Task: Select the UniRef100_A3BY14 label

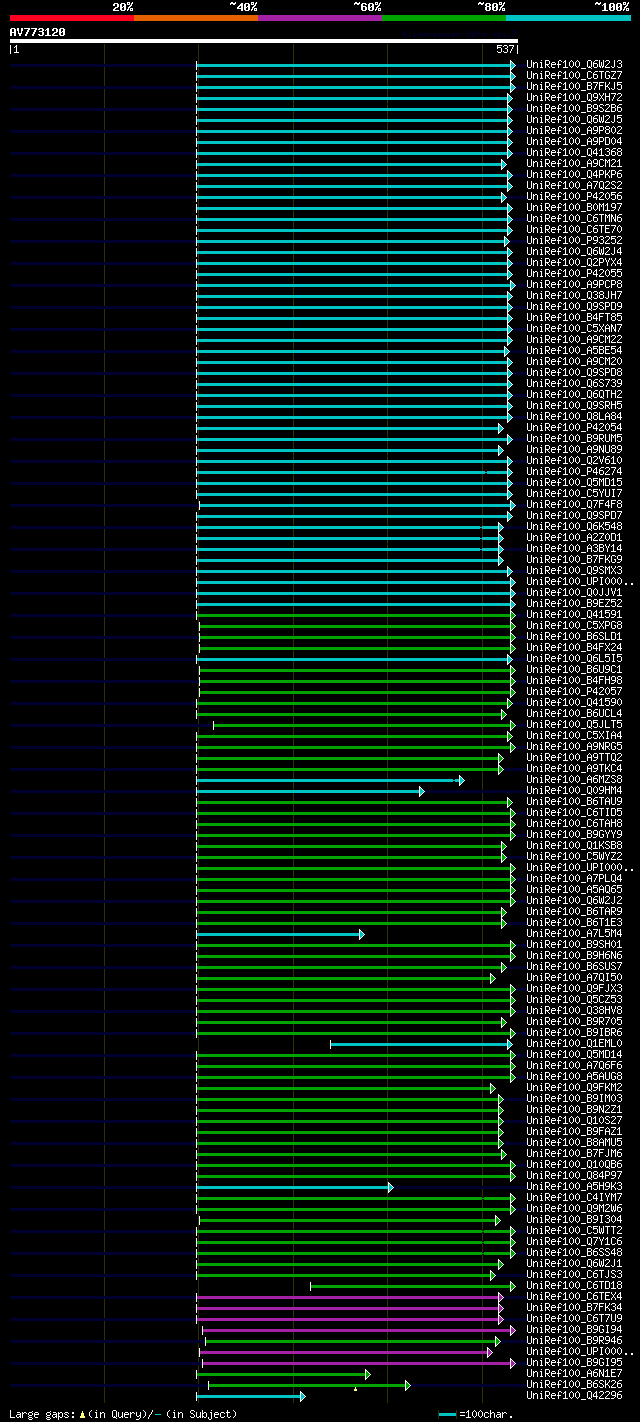Action: (x=574, y=548)
